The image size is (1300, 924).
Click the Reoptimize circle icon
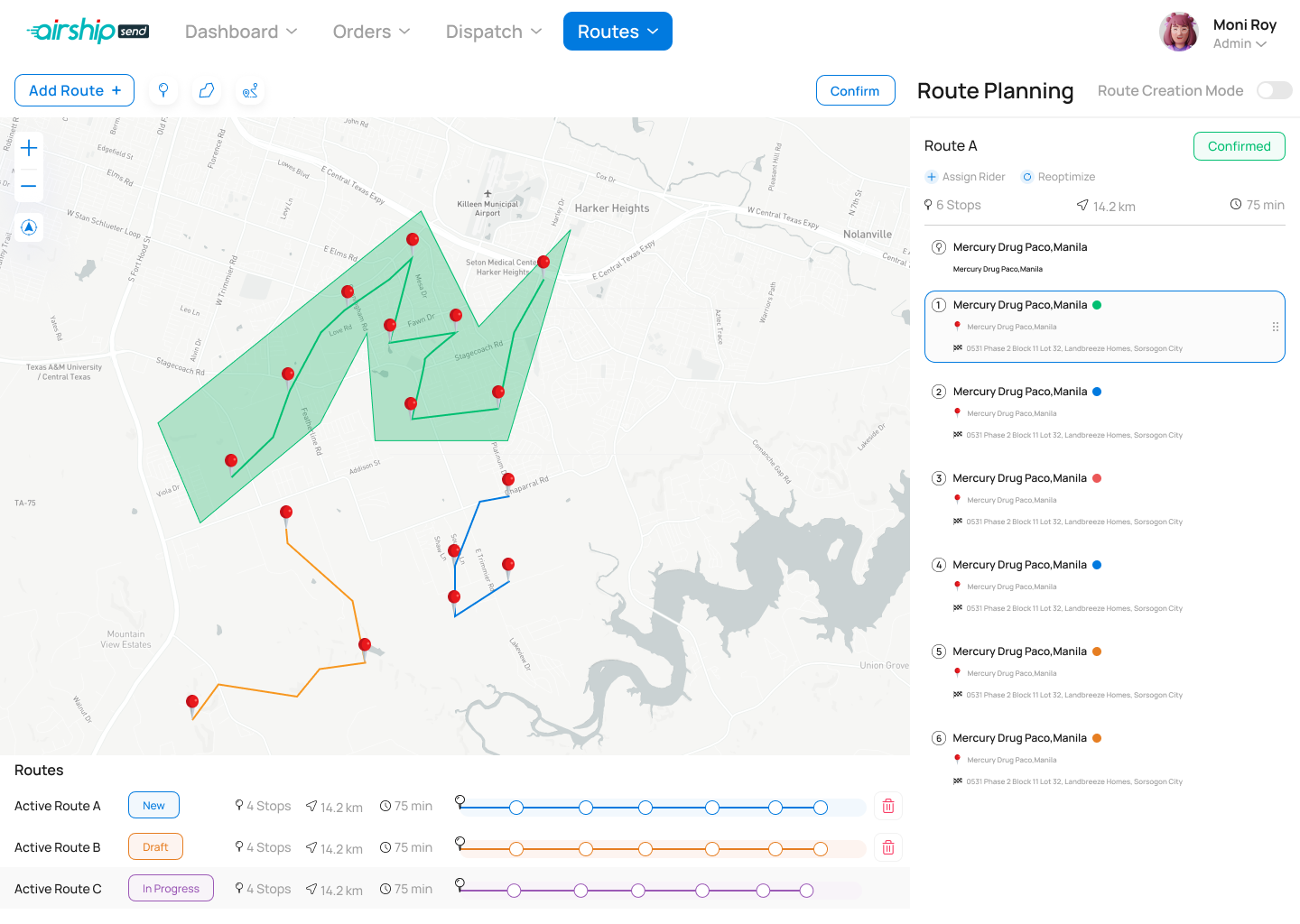1026,177
